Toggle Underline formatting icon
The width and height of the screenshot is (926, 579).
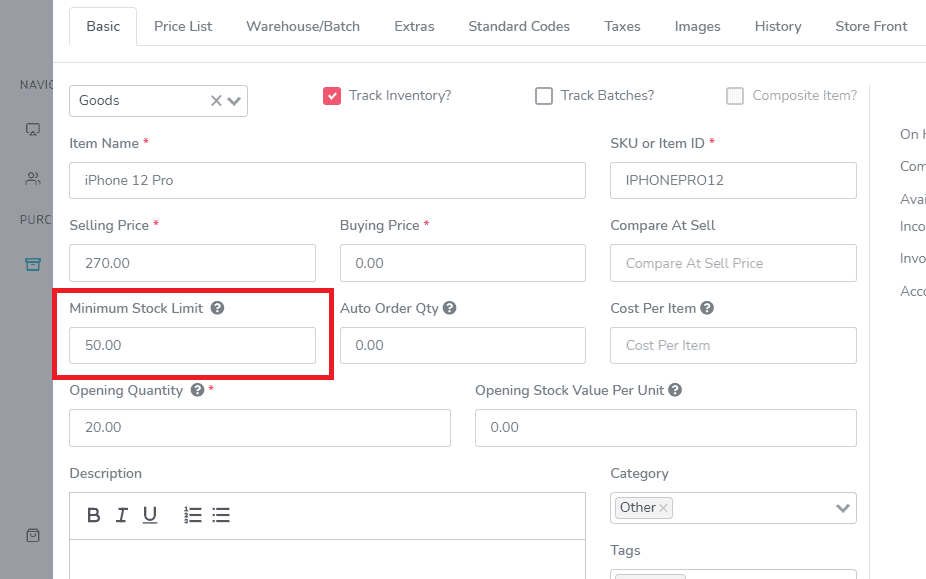[x=150, y=515]
